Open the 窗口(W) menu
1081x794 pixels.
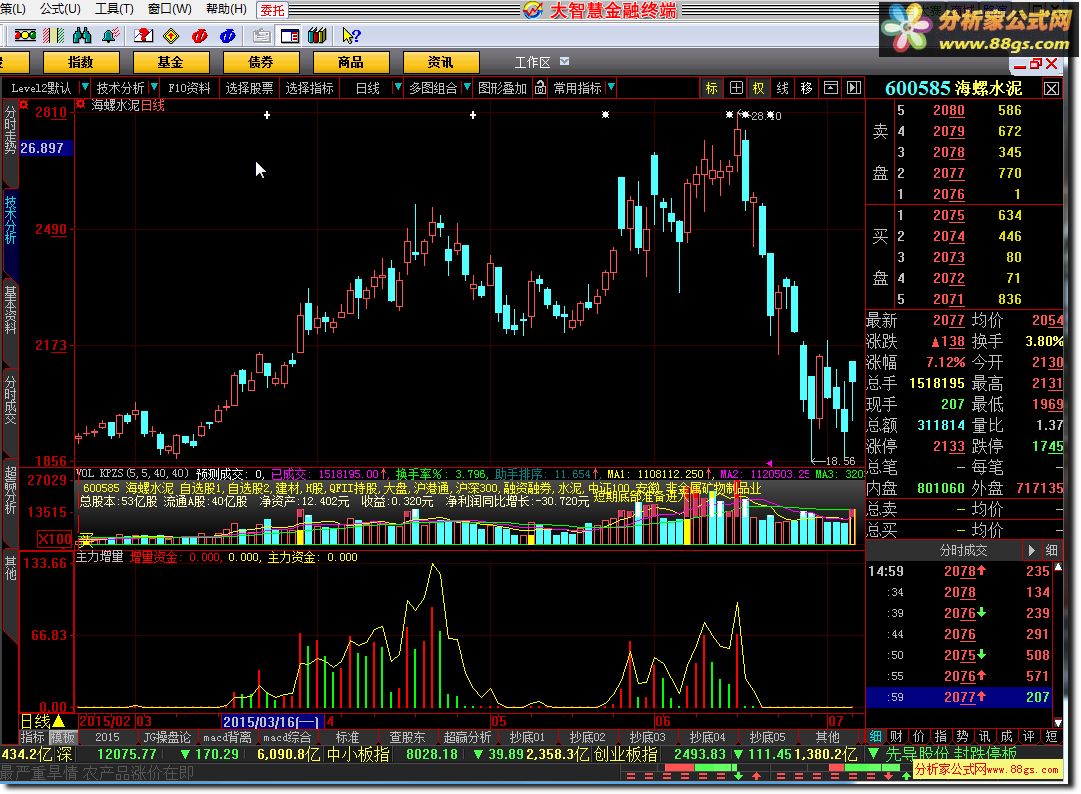170,9
